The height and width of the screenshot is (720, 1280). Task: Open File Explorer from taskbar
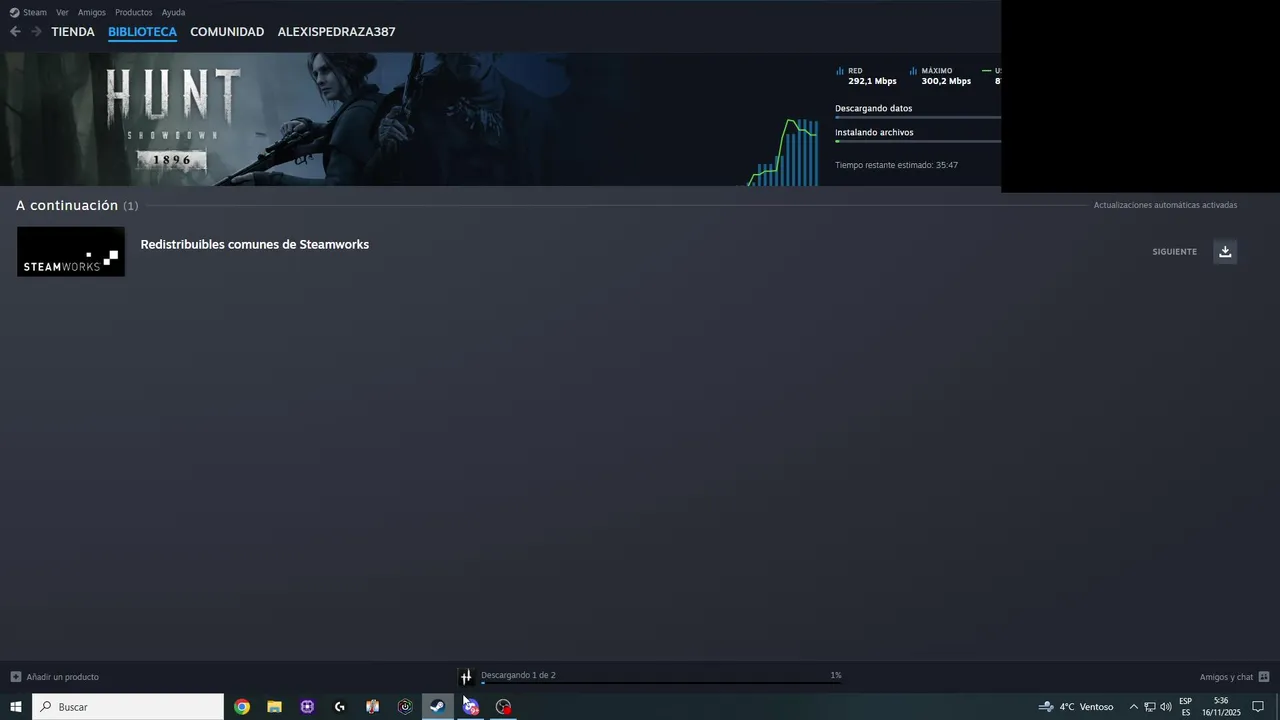pyautogui.click(x=274, y=707)
